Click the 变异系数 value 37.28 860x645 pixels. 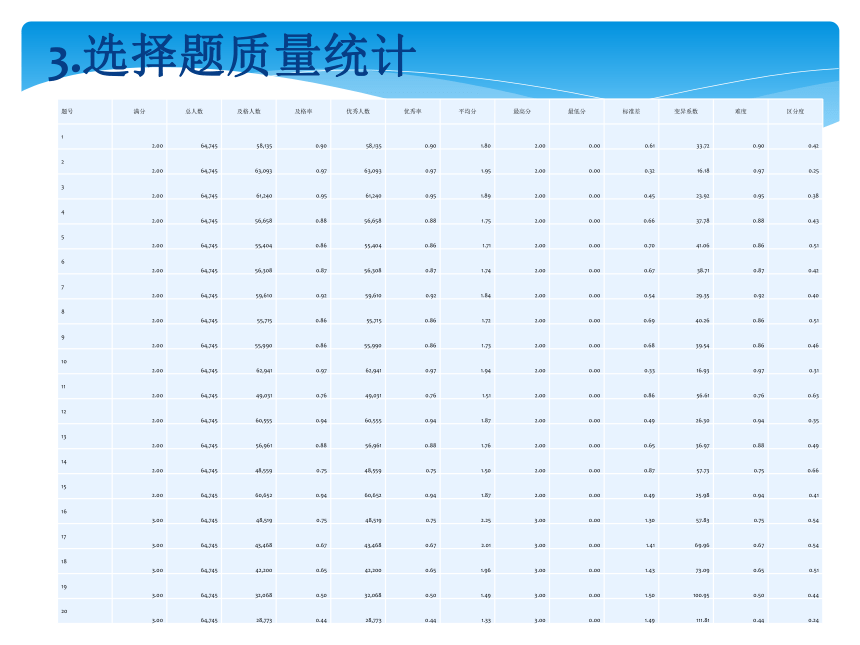(703, 221)
